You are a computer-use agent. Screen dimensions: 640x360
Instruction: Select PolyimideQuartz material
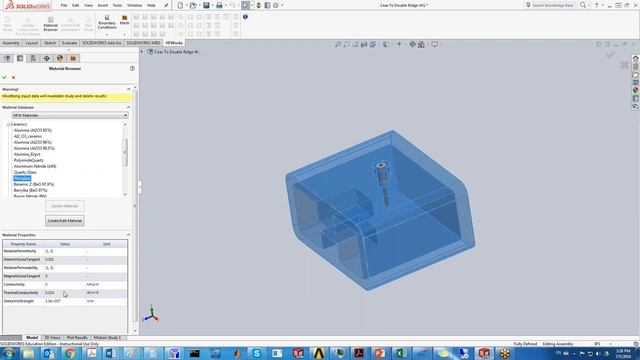29,160
